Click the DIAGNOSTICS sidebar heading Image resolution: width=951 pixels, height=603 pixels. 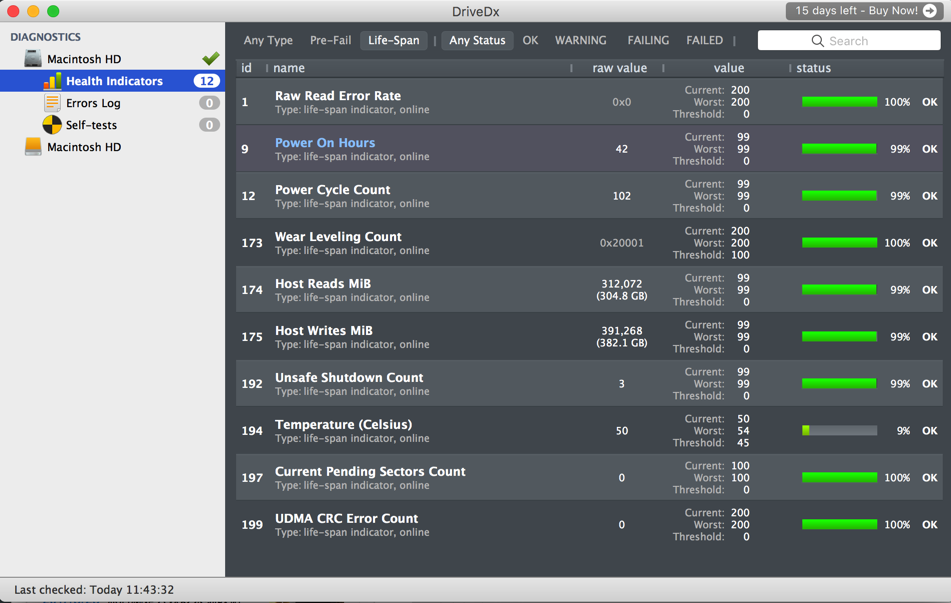pyautogui.click(x=45, y=37)
